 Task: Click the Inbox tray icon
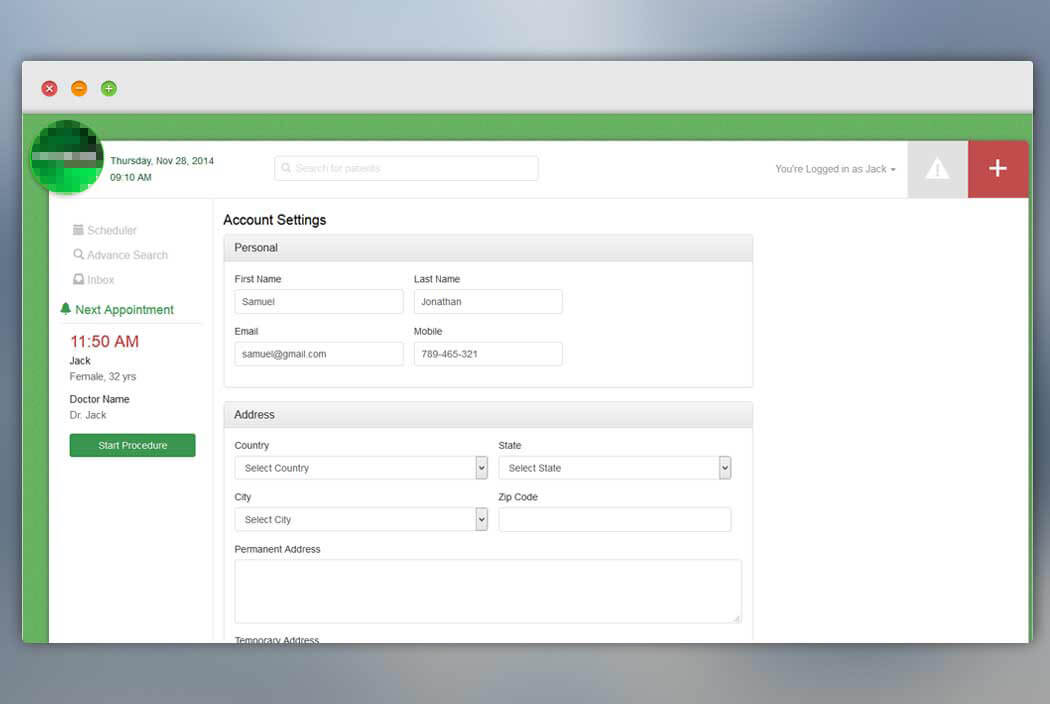click(x=78, y=279)
